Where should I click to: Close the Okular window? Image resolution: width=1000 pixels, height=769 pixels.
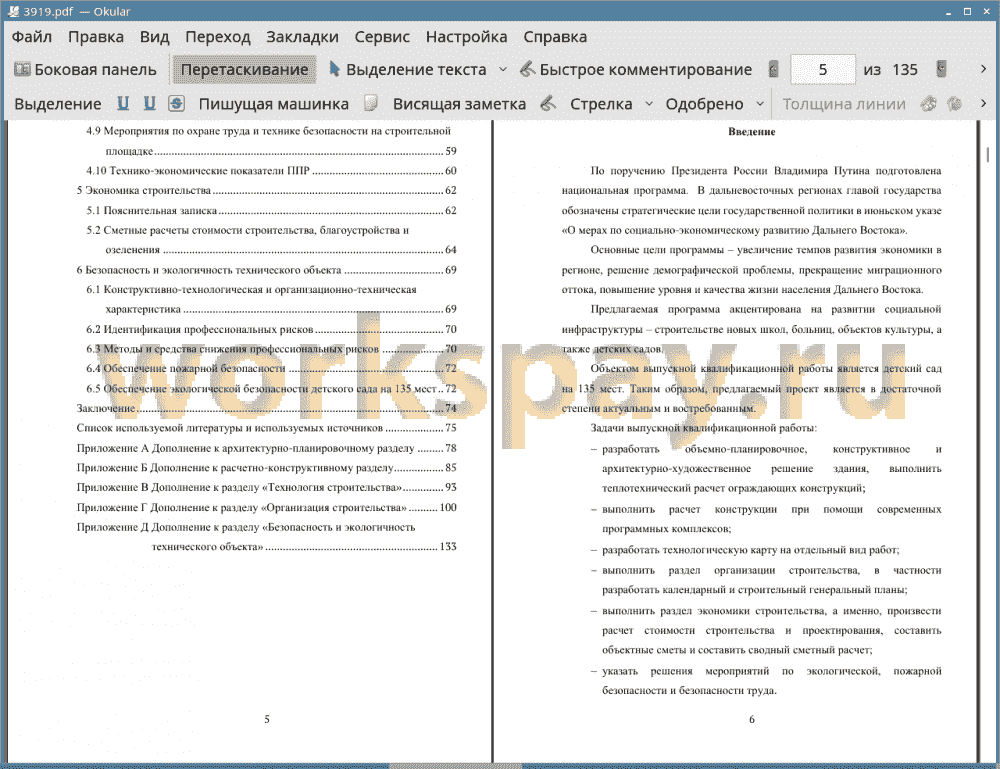coord(986,11)
